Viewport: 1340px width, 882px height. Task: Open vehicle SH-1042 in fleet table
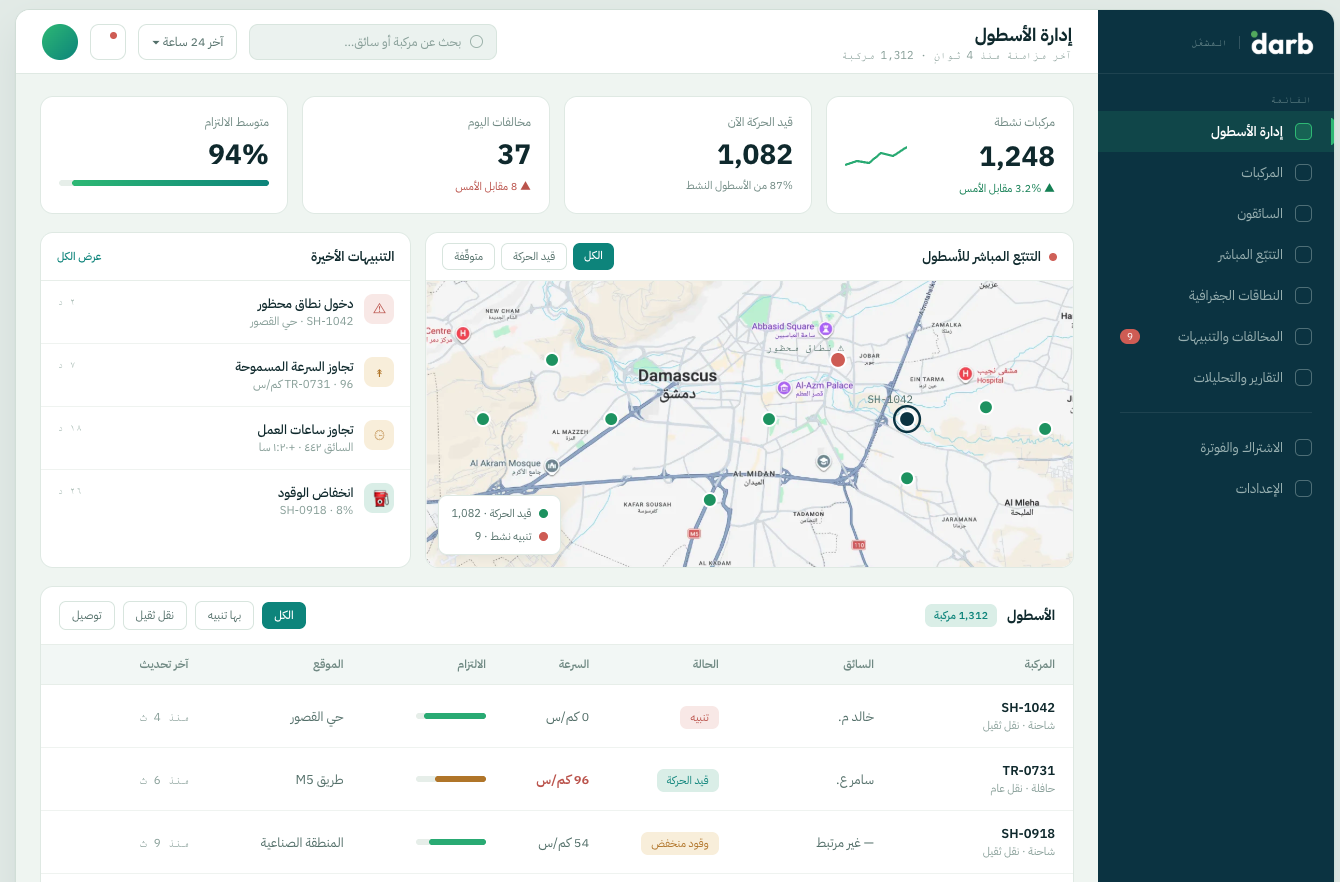(x=557, y=716)
